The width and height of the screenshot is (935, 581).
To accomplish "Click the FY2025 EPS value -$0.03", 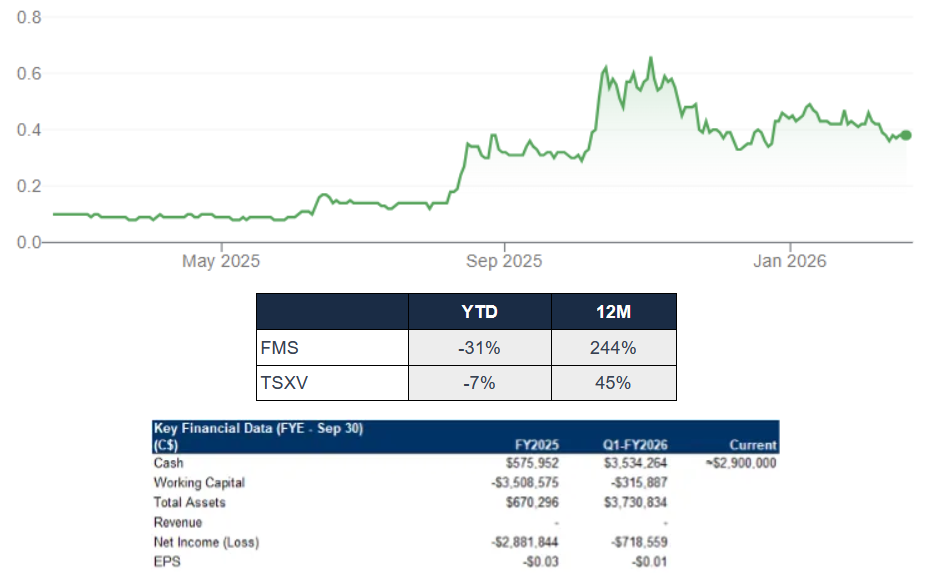I will click(542, 561).
